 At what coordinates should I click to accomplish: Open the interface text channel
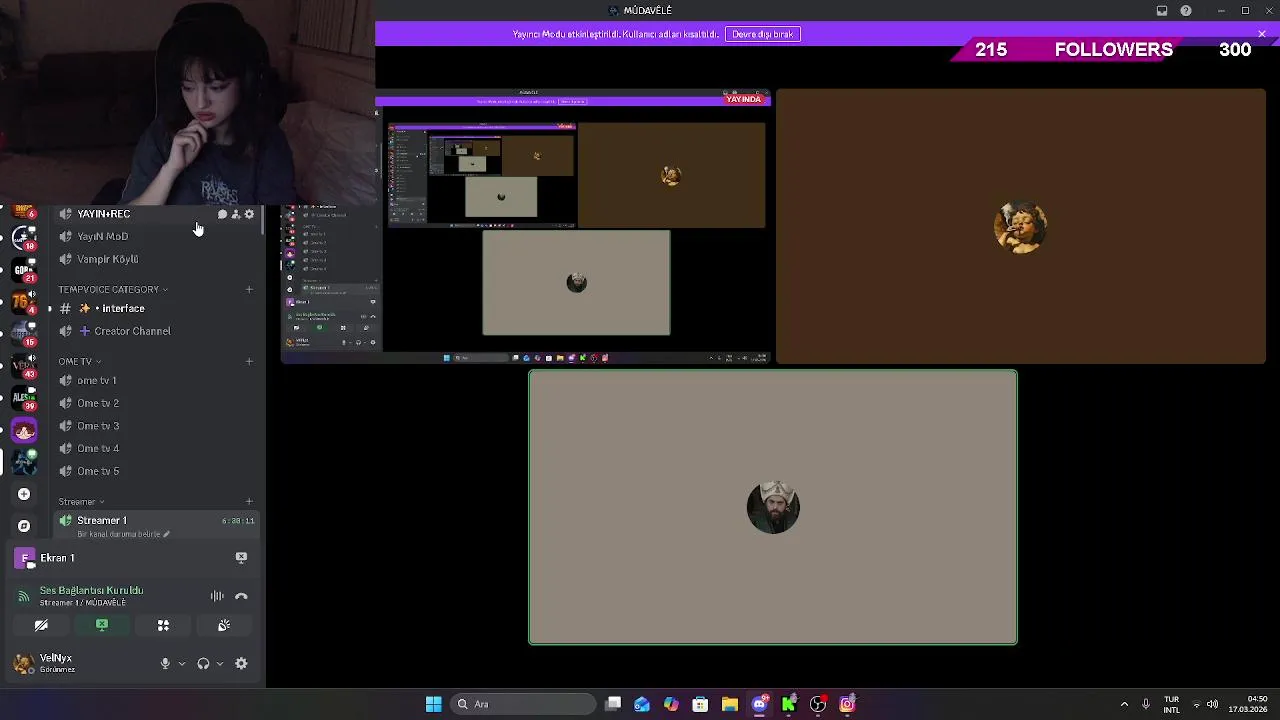point(155,309)
